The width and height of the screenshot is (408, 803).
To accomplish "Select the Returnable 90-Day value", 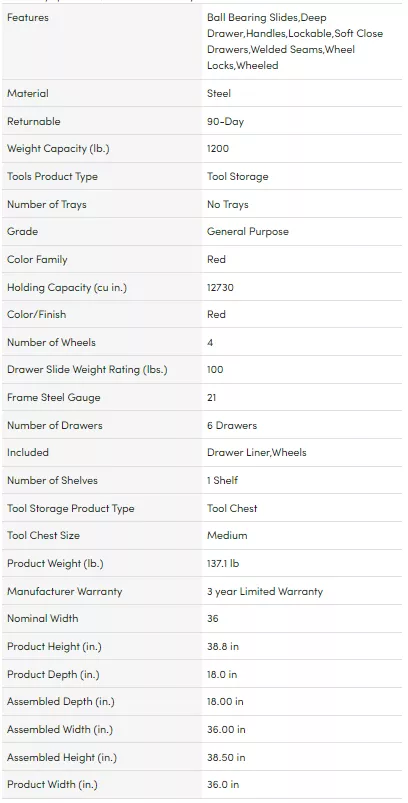I will point(225,121).
